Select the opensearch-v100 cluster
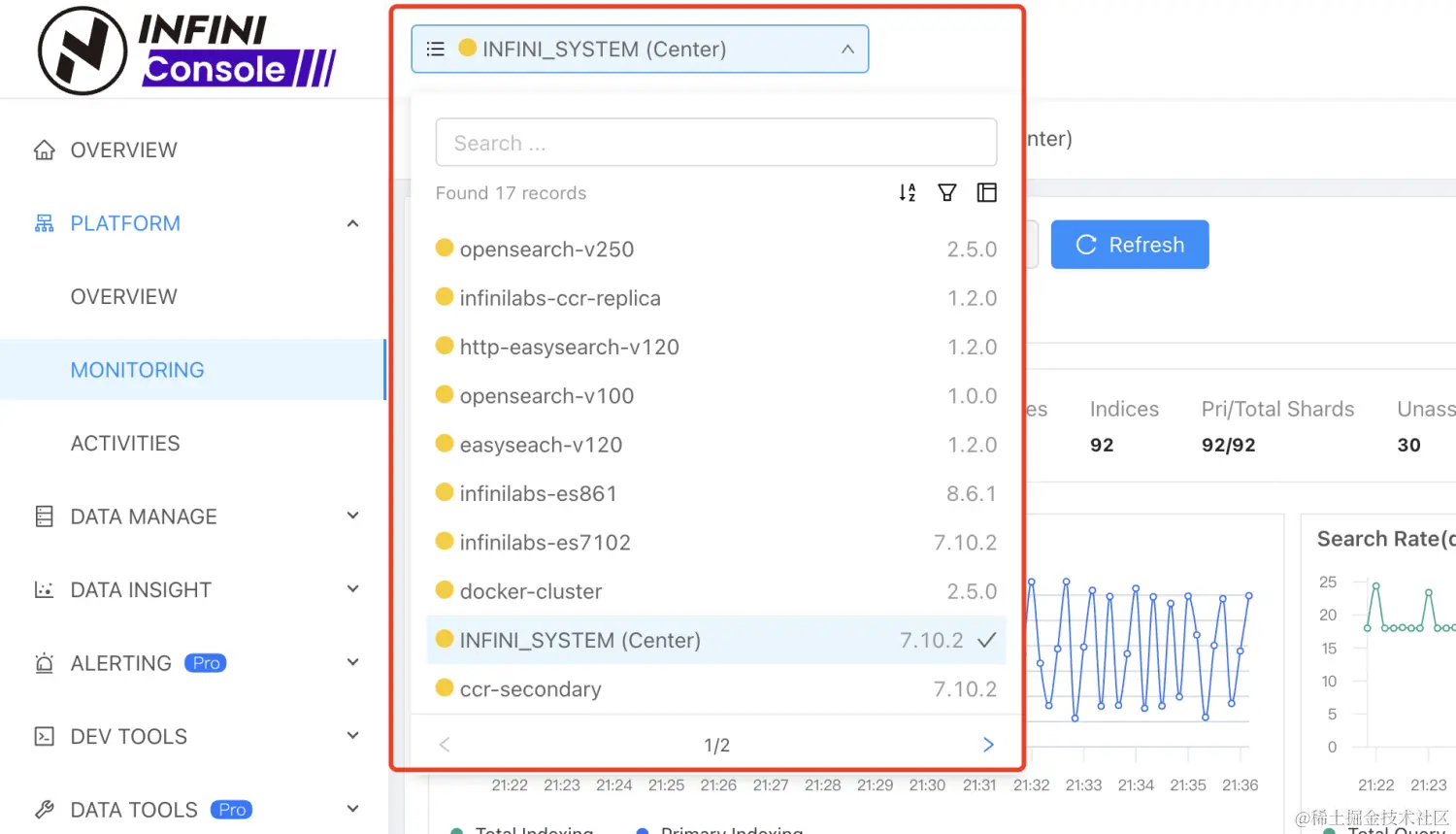This screenshot has width=1456, height=834. point(716,396)
